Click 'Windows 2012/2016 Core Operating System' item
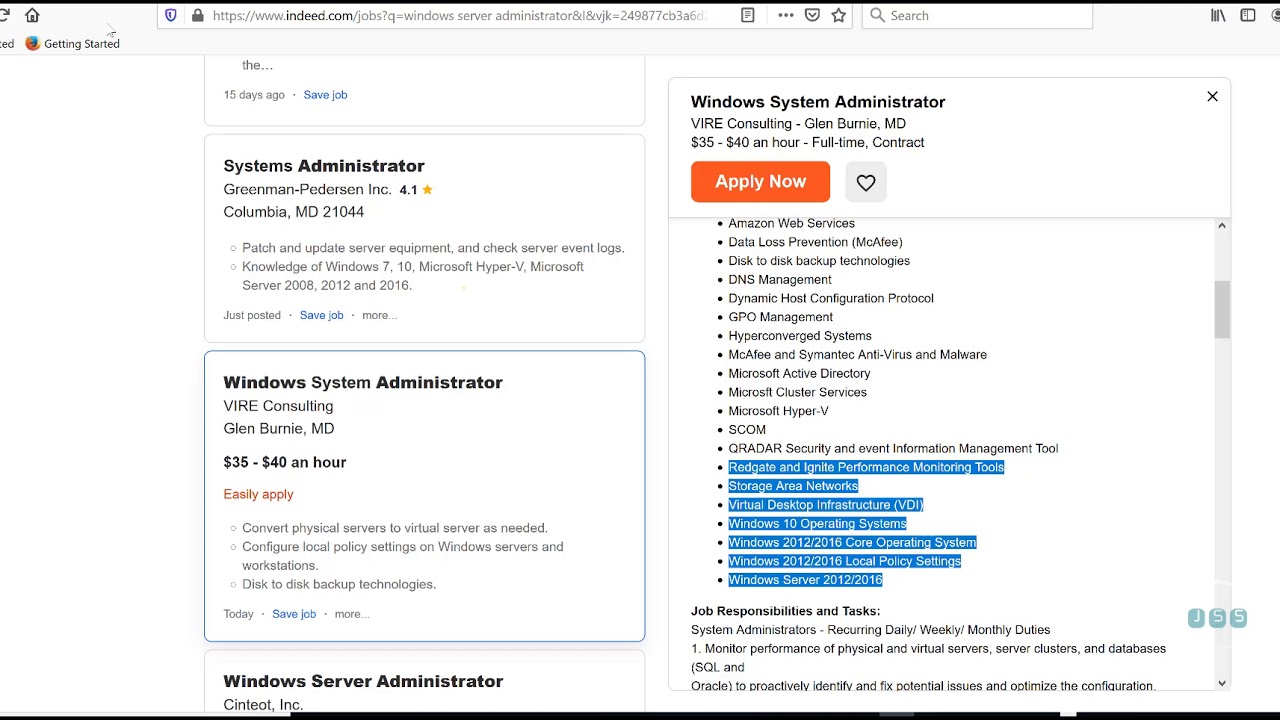This screenshot has height=720, width=1280. point(852,542)
